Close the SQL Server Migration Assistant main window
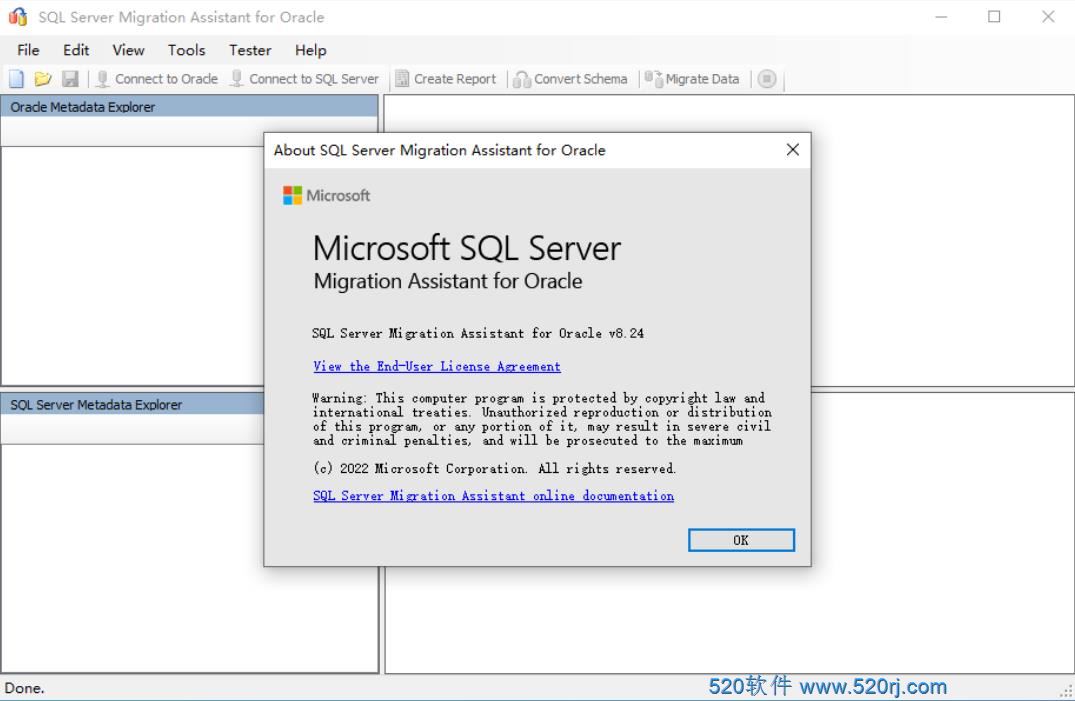Image resolution: width=1075 pixels, height=701 pixels. pos(1048,16)
